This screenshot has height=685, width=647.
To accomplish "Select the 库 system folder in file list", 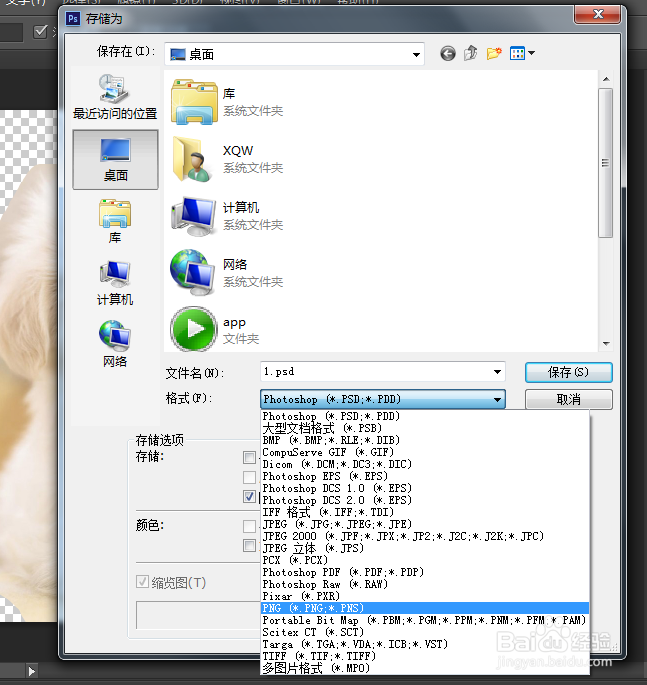I will coord(227,102).
